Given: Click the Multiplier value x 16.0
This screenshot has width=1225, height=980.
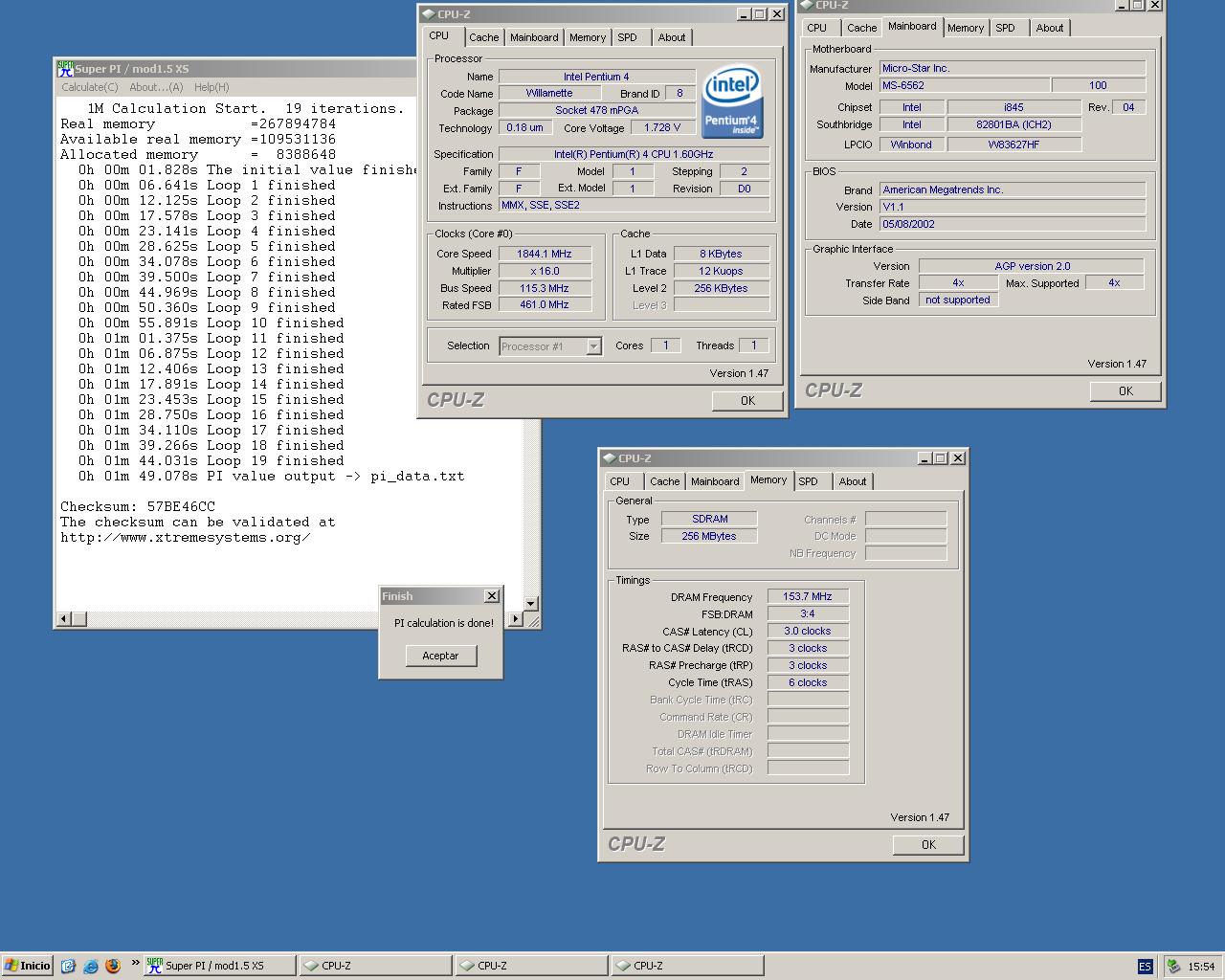Looking at the screenshot, I should (545, 271).
